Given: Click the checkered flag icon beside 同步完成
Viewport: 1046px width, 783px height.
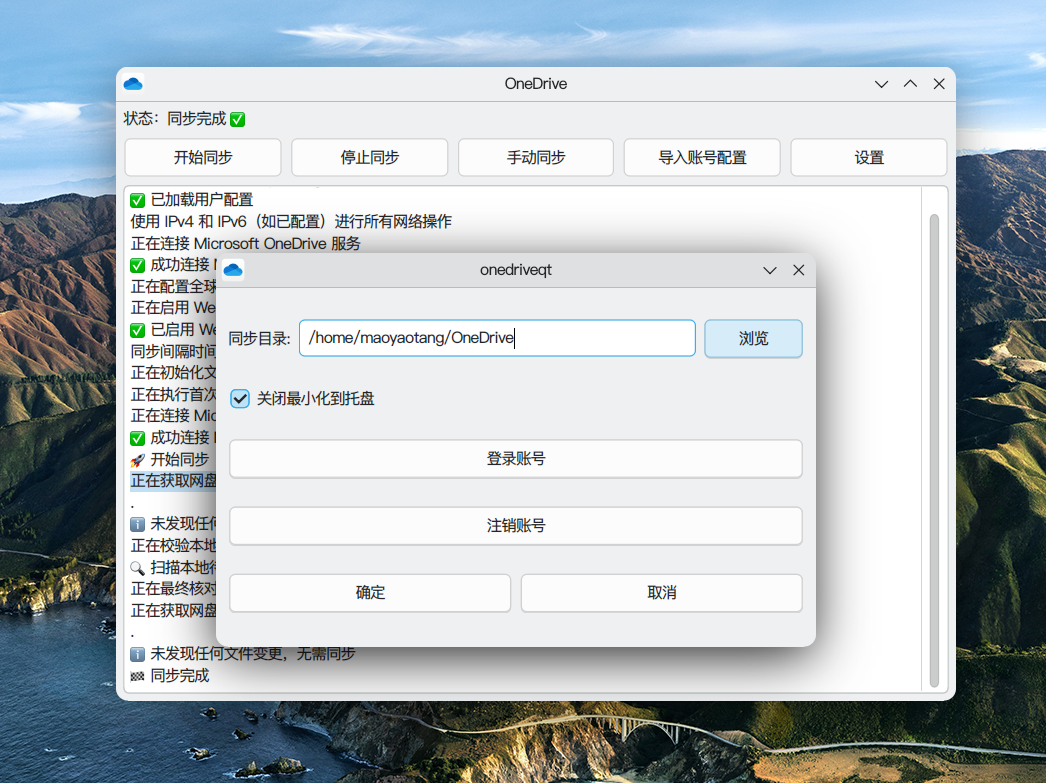Looking at the screenshot, I should click(137, 676).
